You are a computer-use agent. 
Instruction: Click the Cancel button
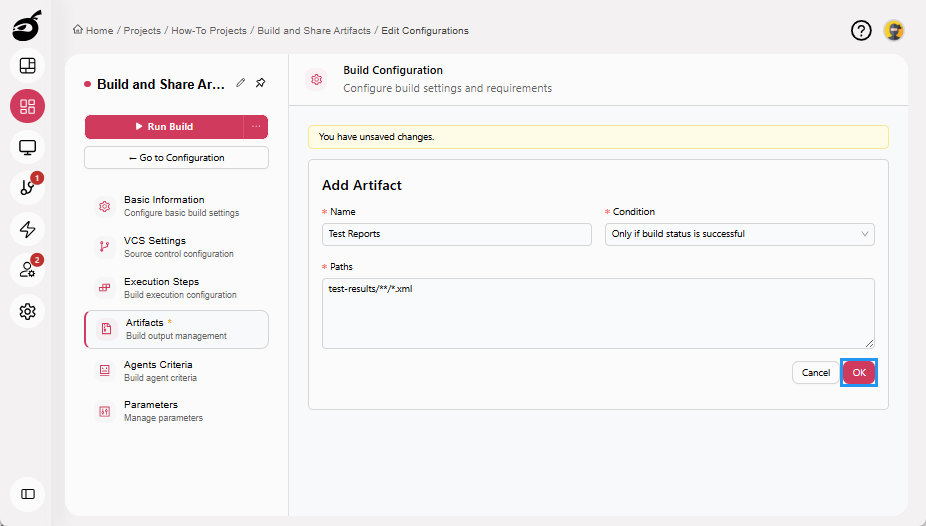816,373
